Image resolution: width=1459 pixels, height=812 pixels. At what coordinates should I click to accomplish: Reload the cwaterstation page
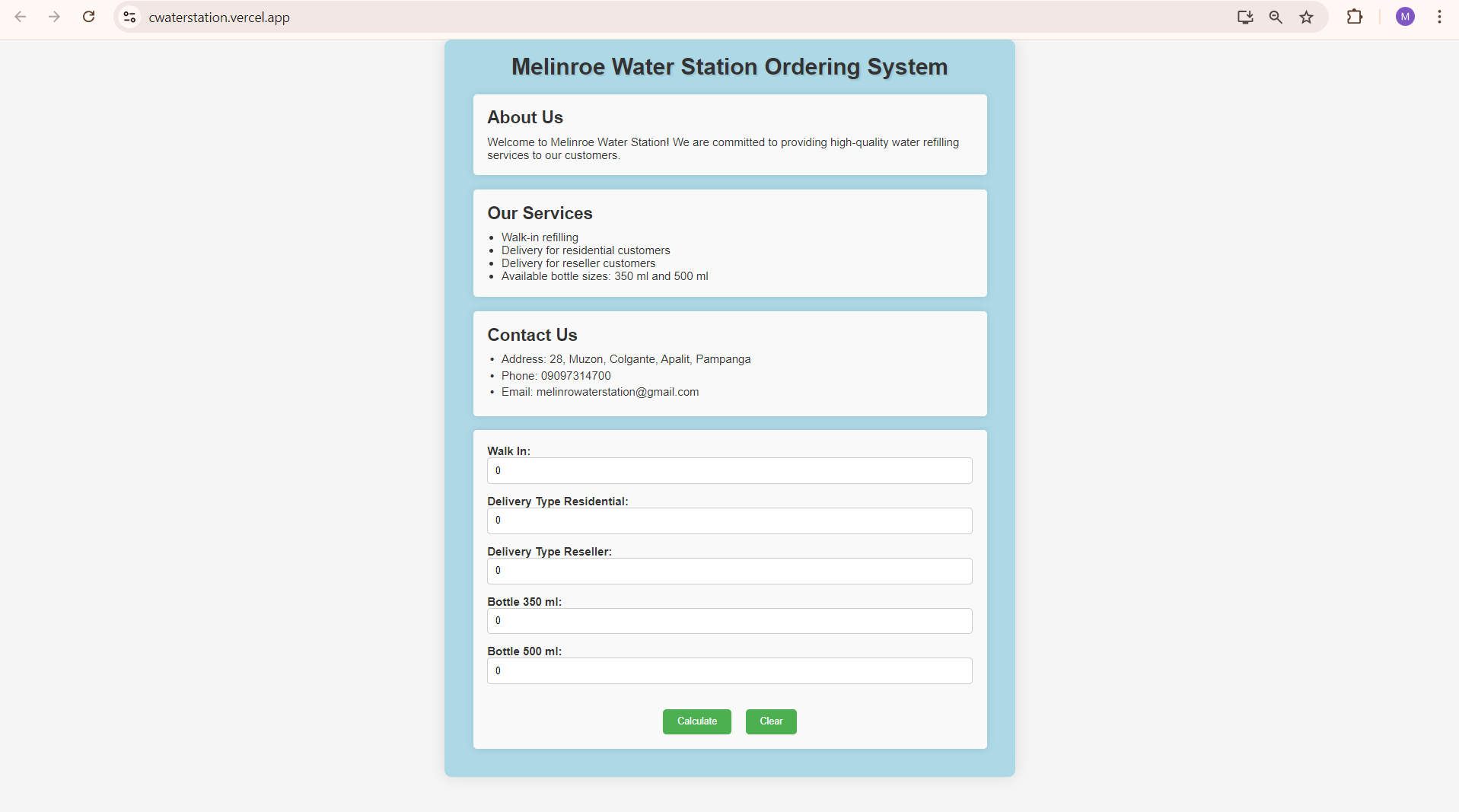point(88,17)
